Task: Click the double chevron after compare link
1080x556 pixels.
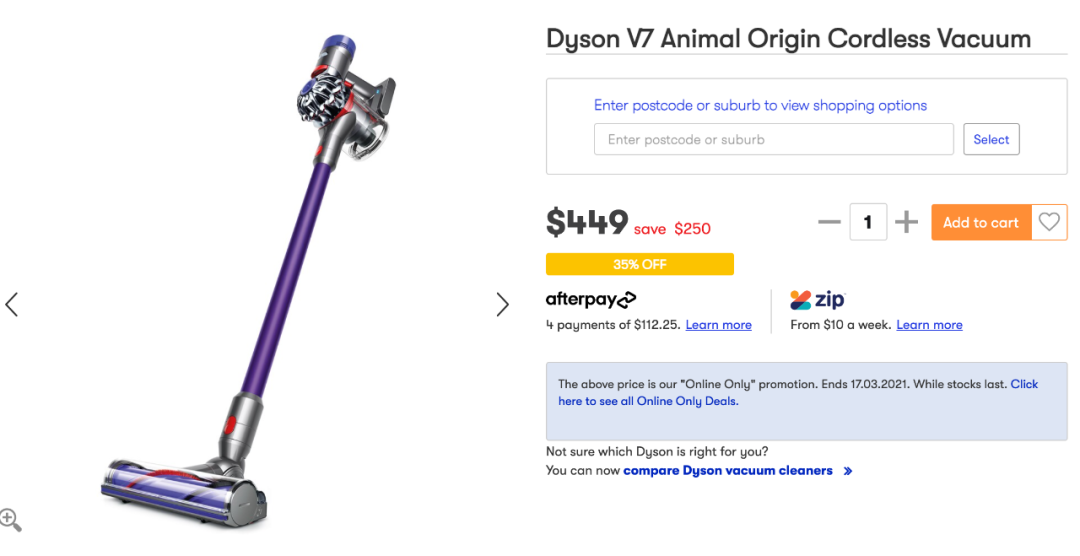Action: (848, 471)
